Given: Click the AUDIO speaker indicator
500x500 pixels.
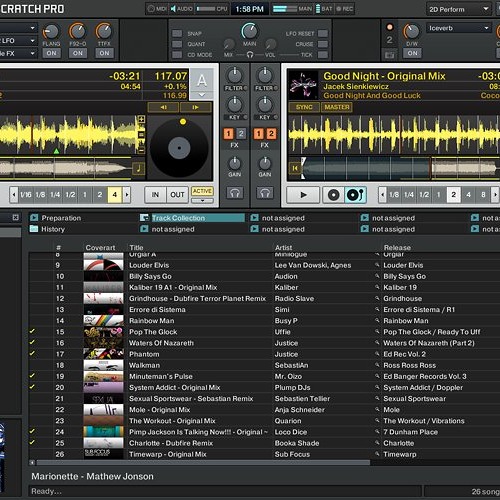Looking at the screenshot, I should coord(182,9).
